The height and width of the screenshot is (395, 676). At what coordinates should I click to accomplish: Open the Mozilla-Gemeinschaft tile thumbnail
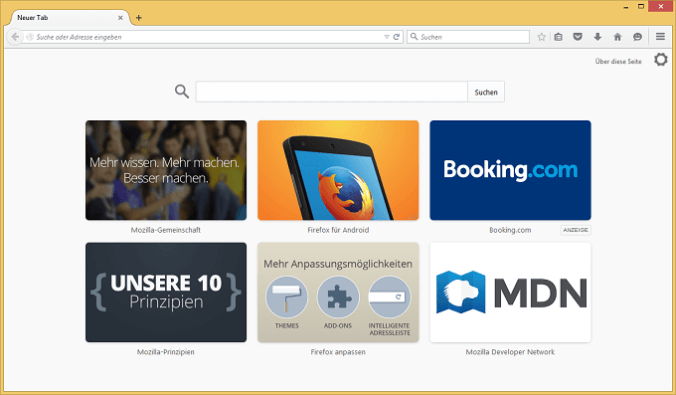coord(166,170)
